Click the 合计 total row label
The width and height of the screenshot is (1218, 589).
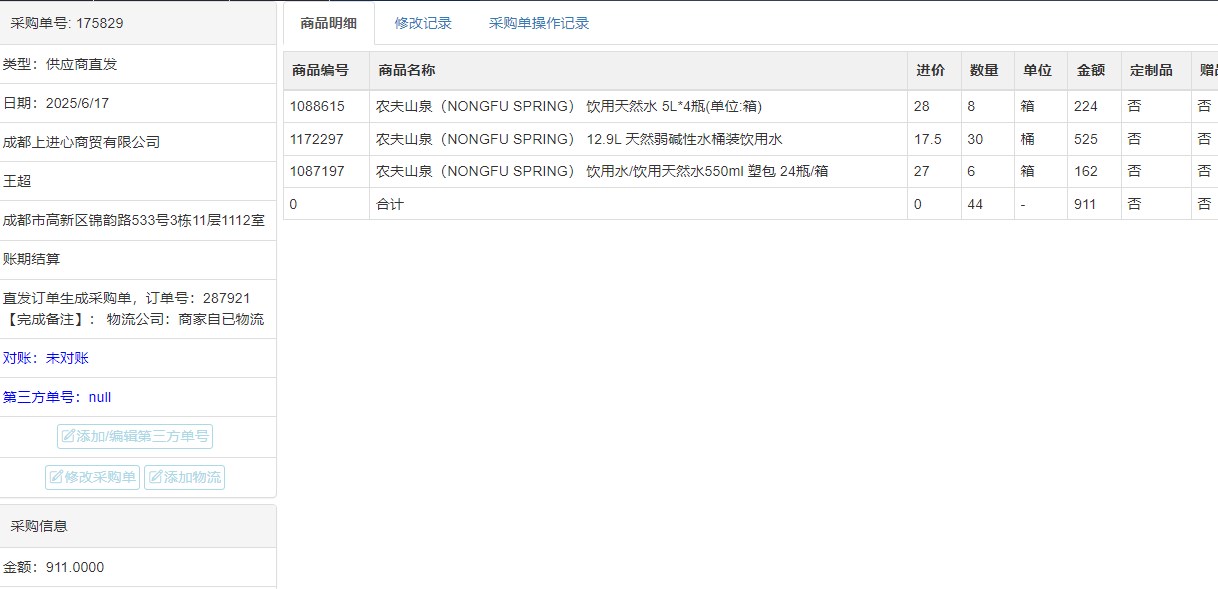click(390, 204)
